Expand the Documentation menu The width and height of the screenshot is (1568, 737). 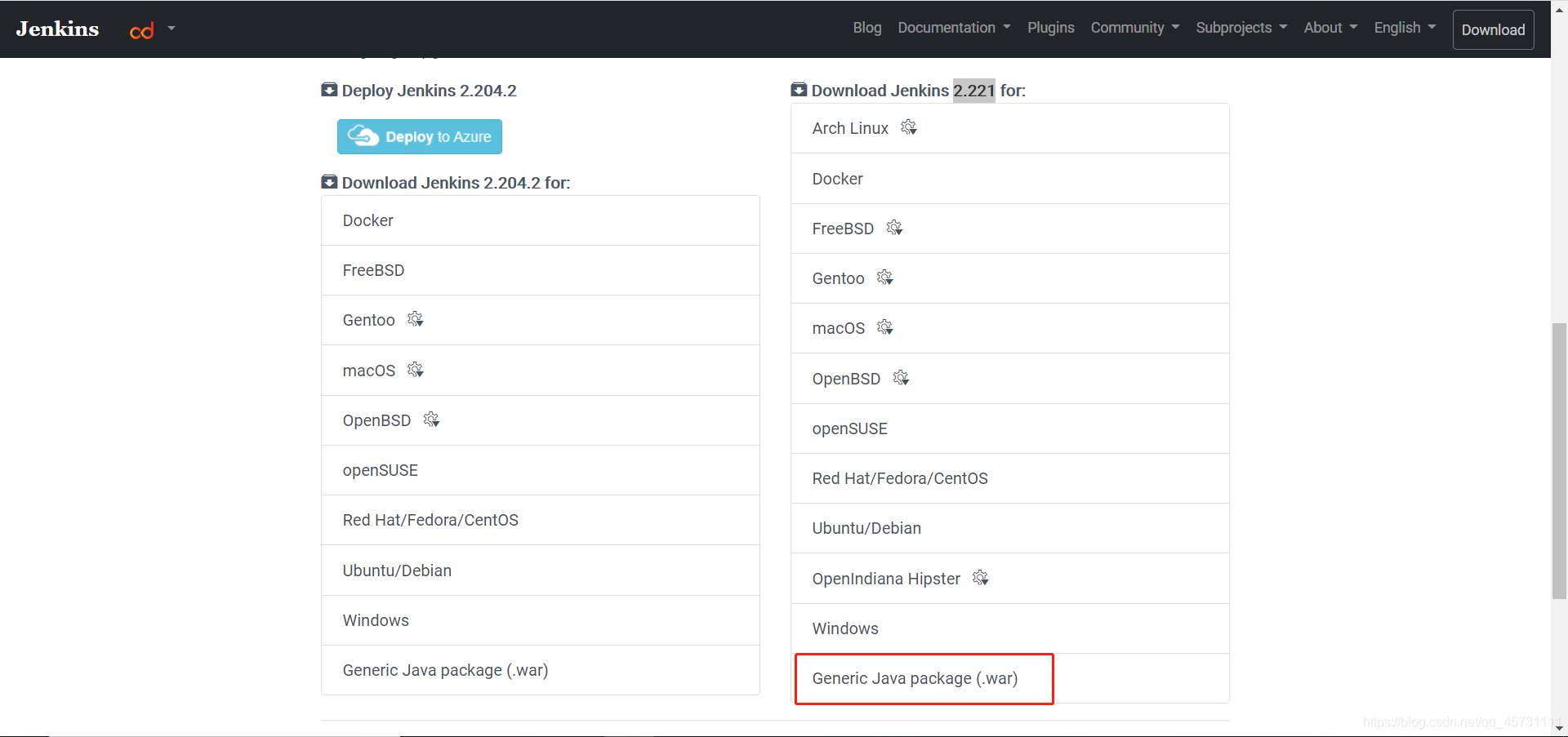click(954, 28)
